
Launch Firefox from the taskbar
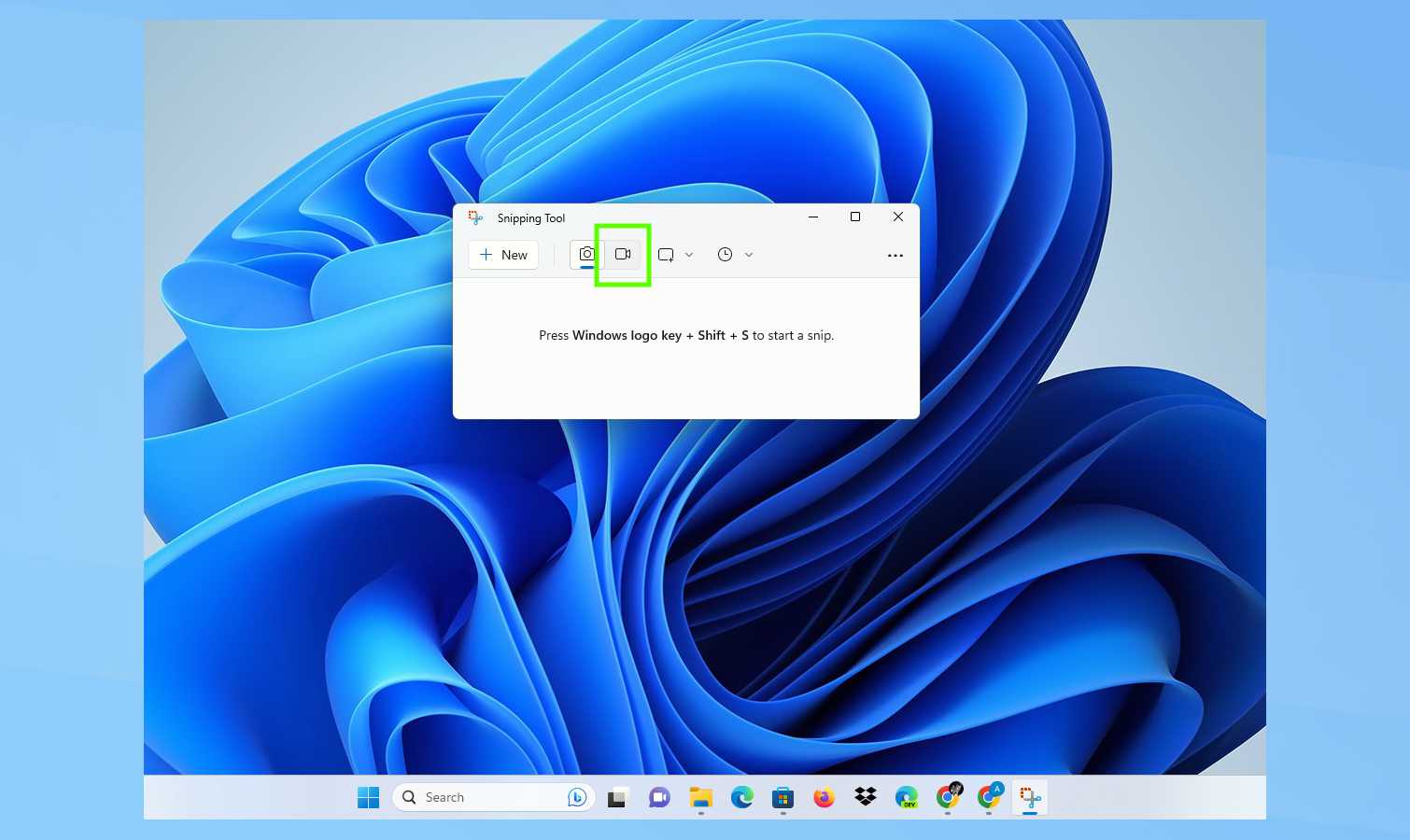824,797
